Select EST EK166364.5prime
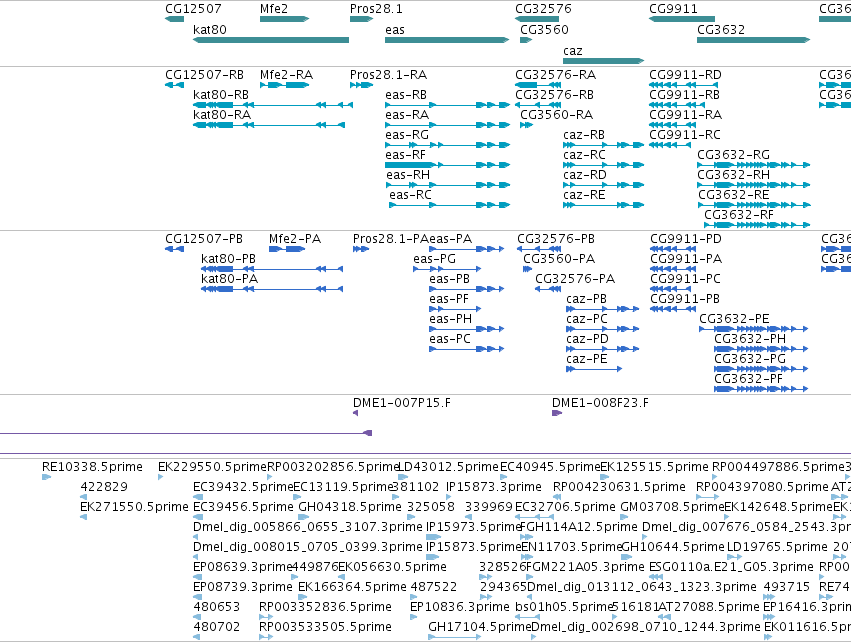 pos(352,587)
